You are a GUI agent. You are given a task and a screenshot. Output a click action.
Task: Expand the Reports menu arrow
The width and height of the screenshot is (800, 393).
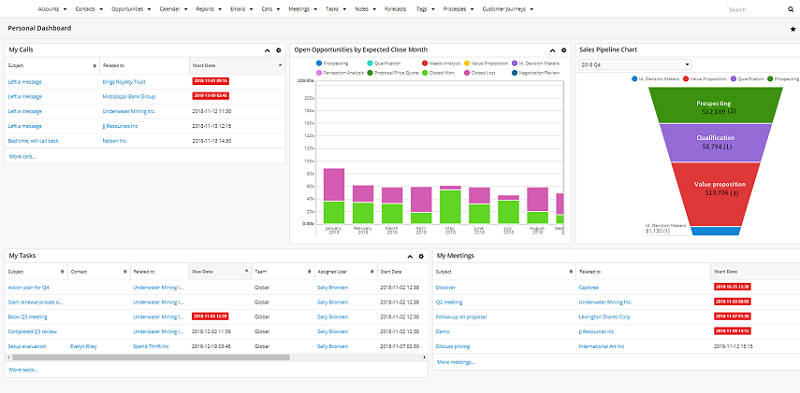(220, 9)
